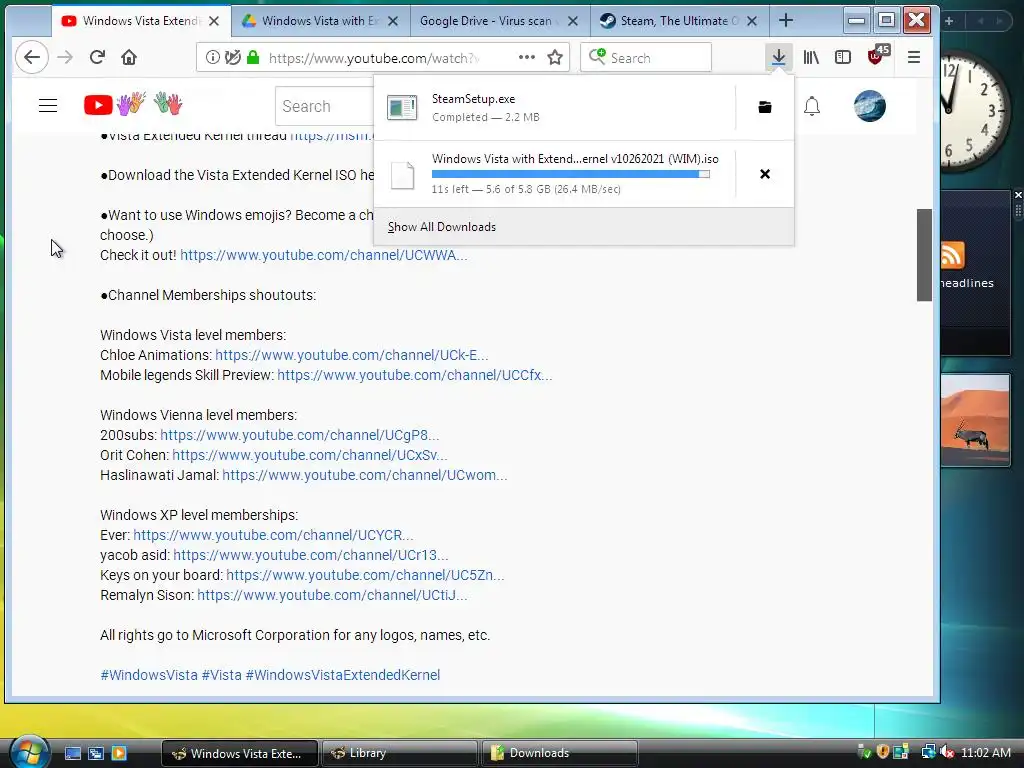Open the YouTube guide menu
Screen dimensions: 1024x768
click(x=48, y=106)
